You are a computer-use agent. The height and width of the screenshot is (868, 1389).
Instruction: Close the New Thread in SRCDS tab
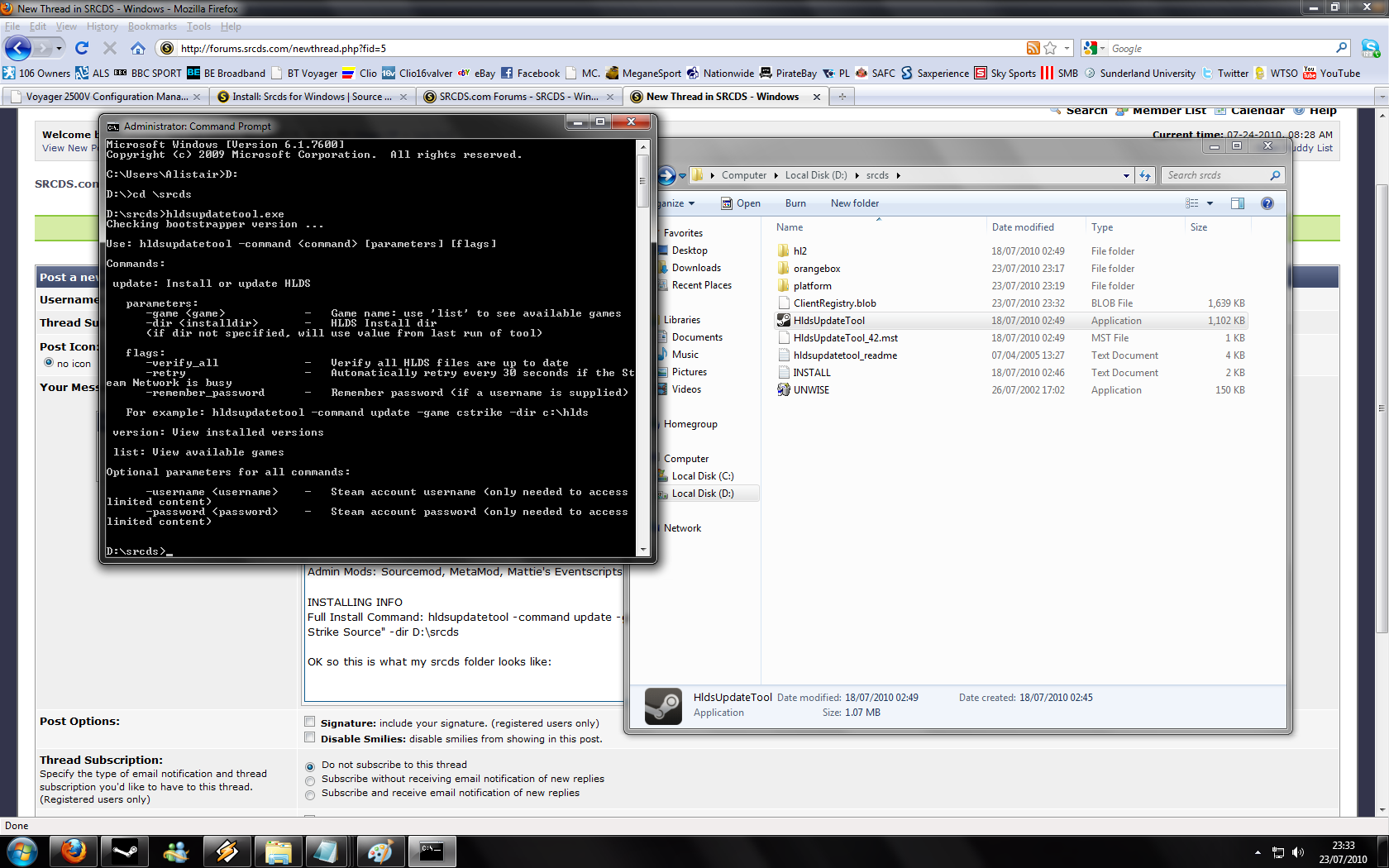(x=817, y=97)
